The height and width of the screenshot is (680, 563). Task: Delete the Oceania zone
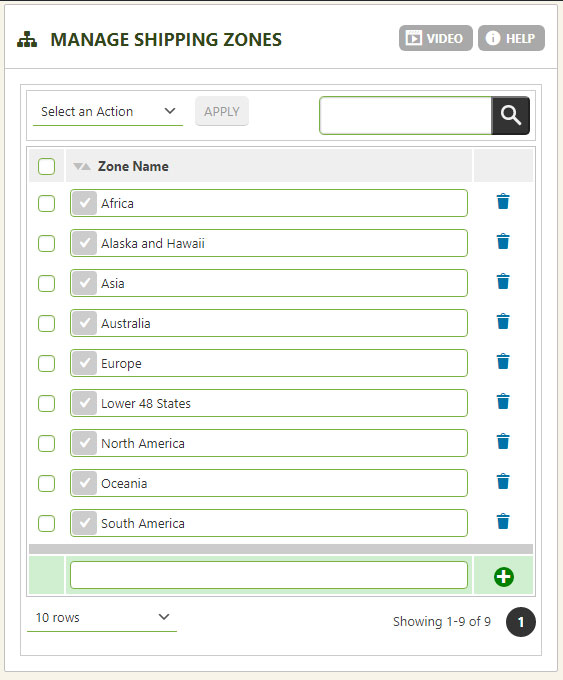click(x=503, y=481)
